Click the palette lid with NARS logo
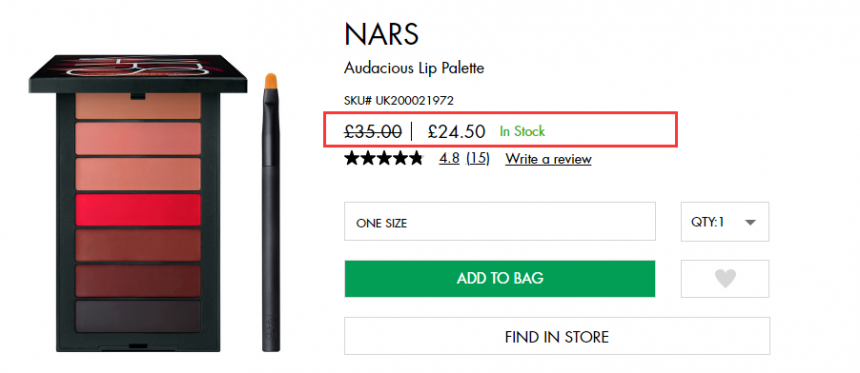 click(x=138, y=73)
